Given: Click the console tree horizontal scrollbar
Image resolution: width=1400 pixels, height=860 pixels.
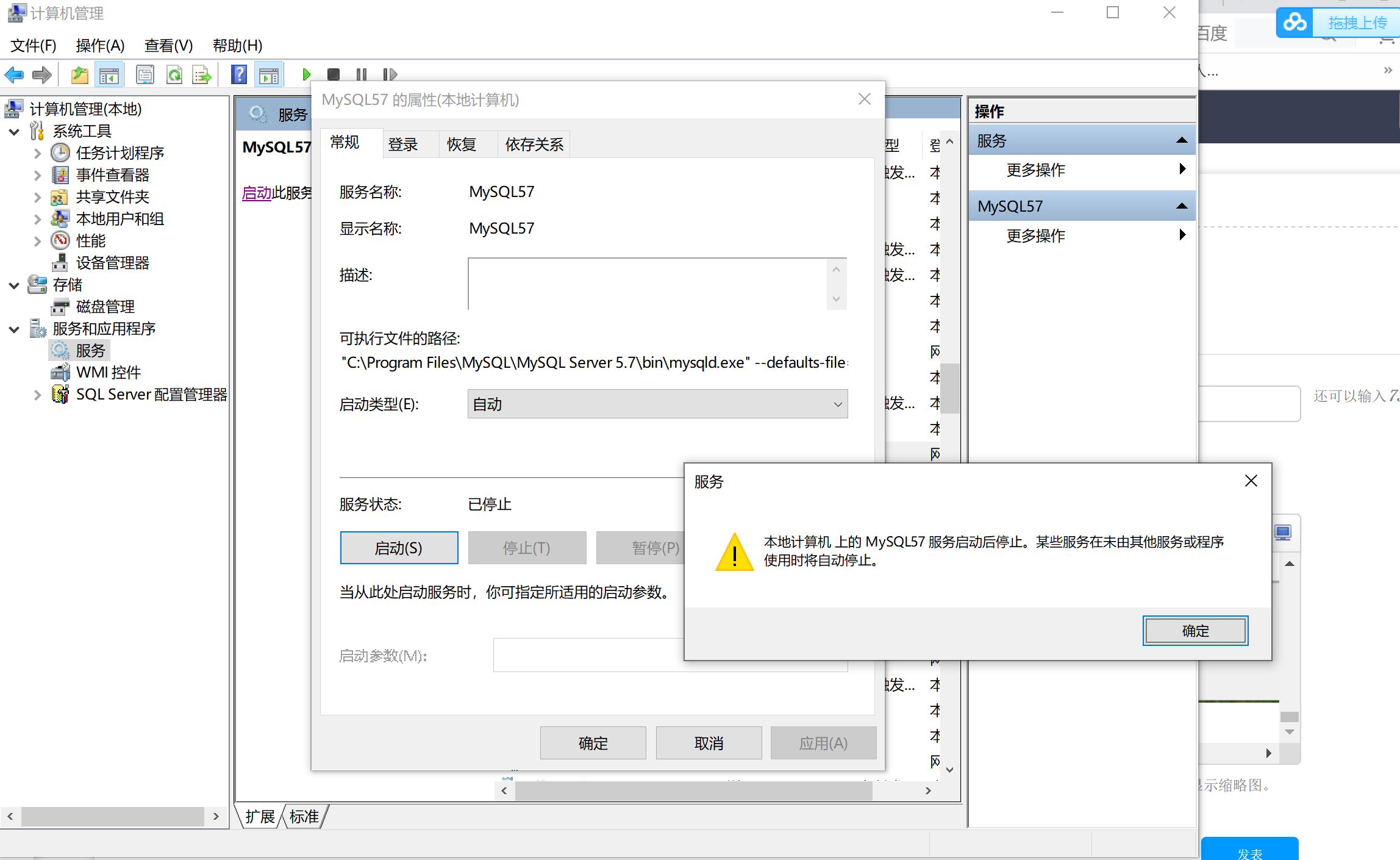Looking at the screenshot, I should (x=113, y=816).
